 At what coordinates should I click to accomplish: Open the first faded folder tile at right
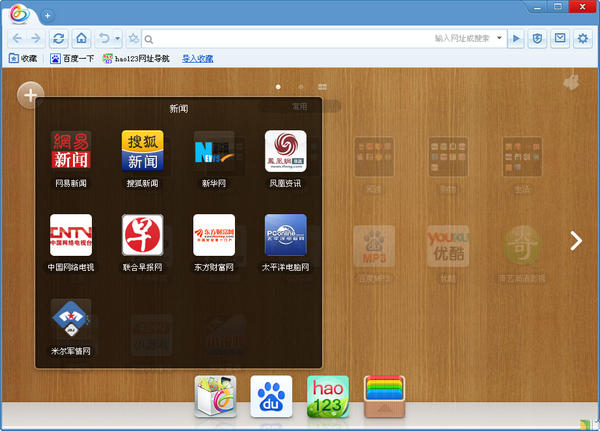(x=374, y=157)
